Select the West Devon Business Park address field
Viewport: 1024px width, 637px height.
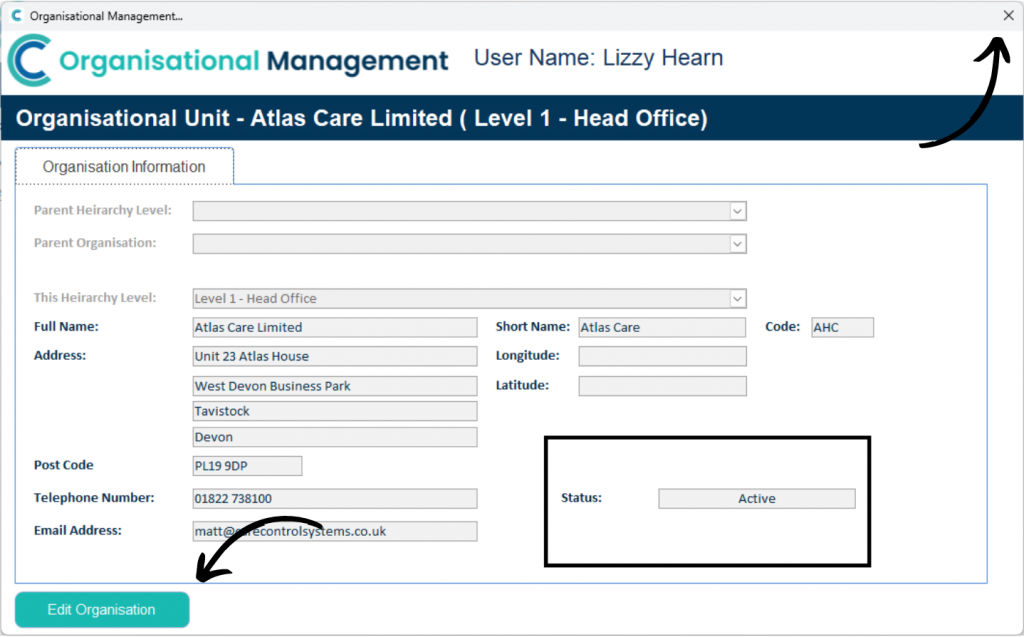point(335,386)
